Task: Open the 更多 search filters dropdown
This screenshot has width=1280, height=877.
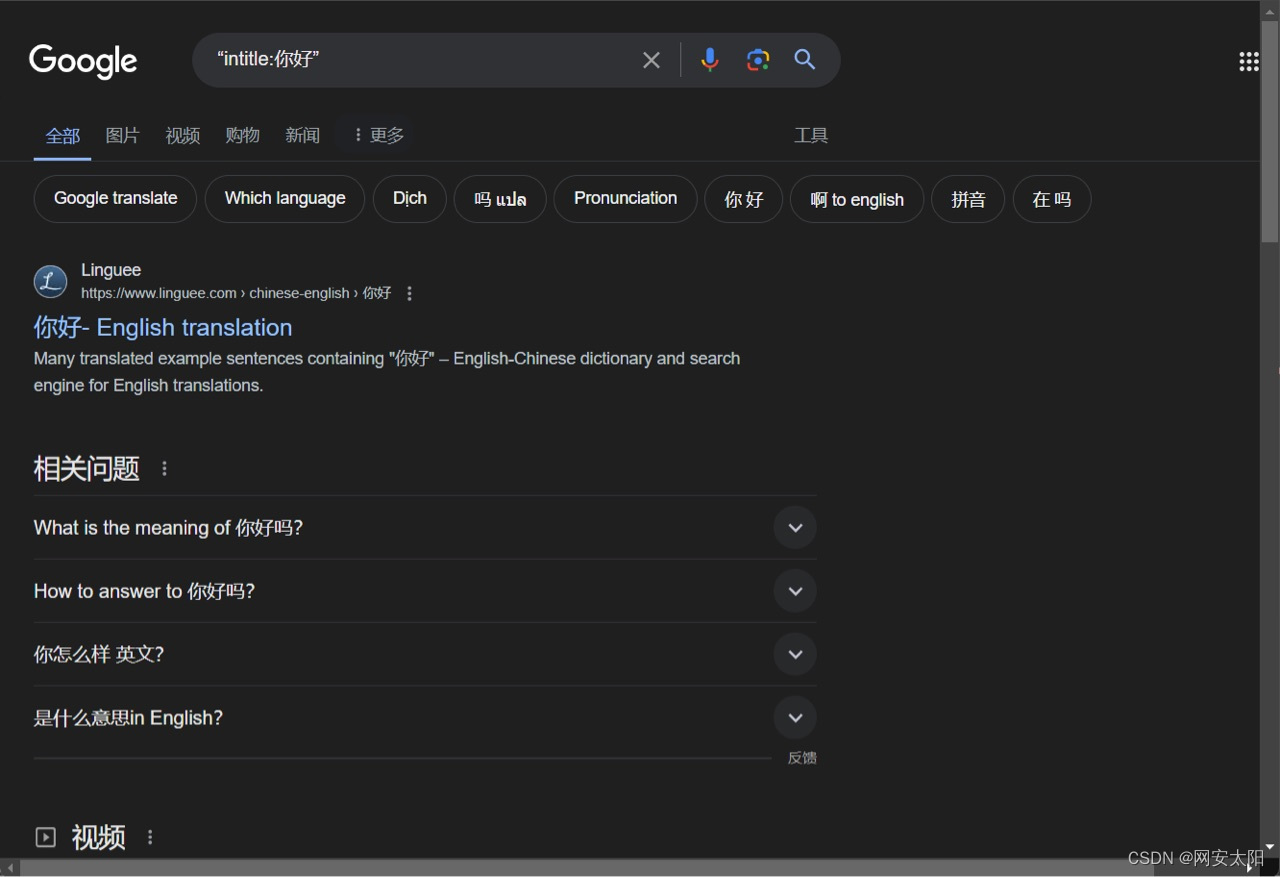Action: 377,135
